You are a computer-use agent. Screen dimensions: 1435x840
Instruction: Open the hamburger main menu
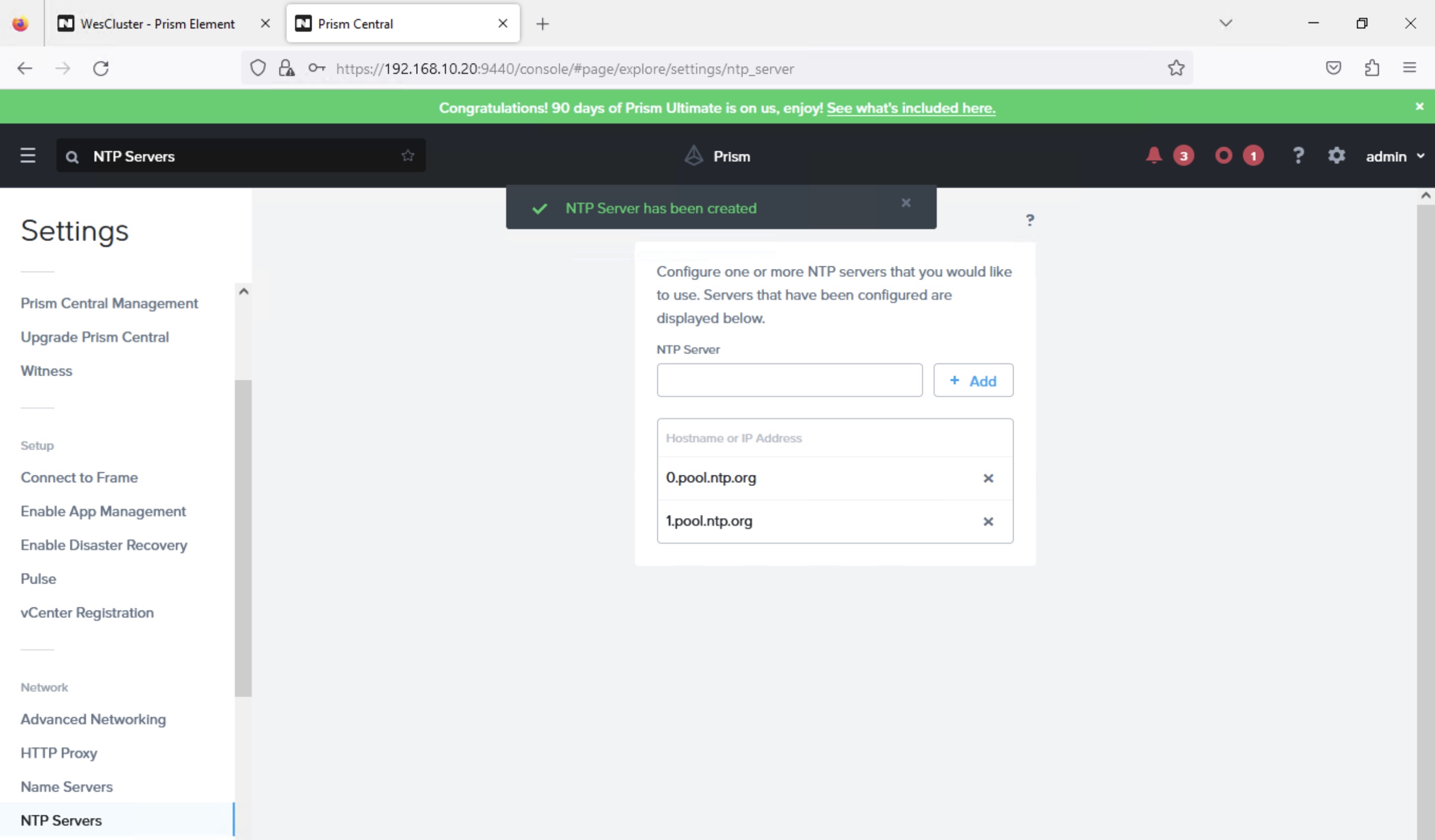28,155
